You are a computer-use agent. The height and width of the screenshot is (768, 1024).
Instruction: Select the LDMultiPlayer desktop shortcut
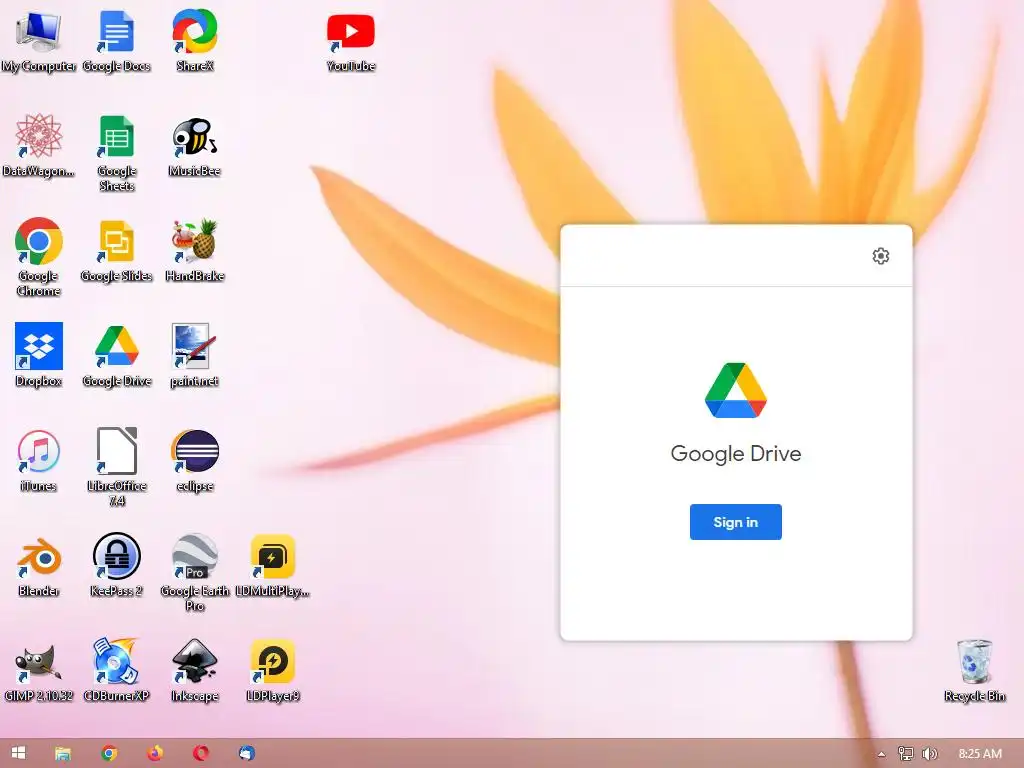(272, 566)
